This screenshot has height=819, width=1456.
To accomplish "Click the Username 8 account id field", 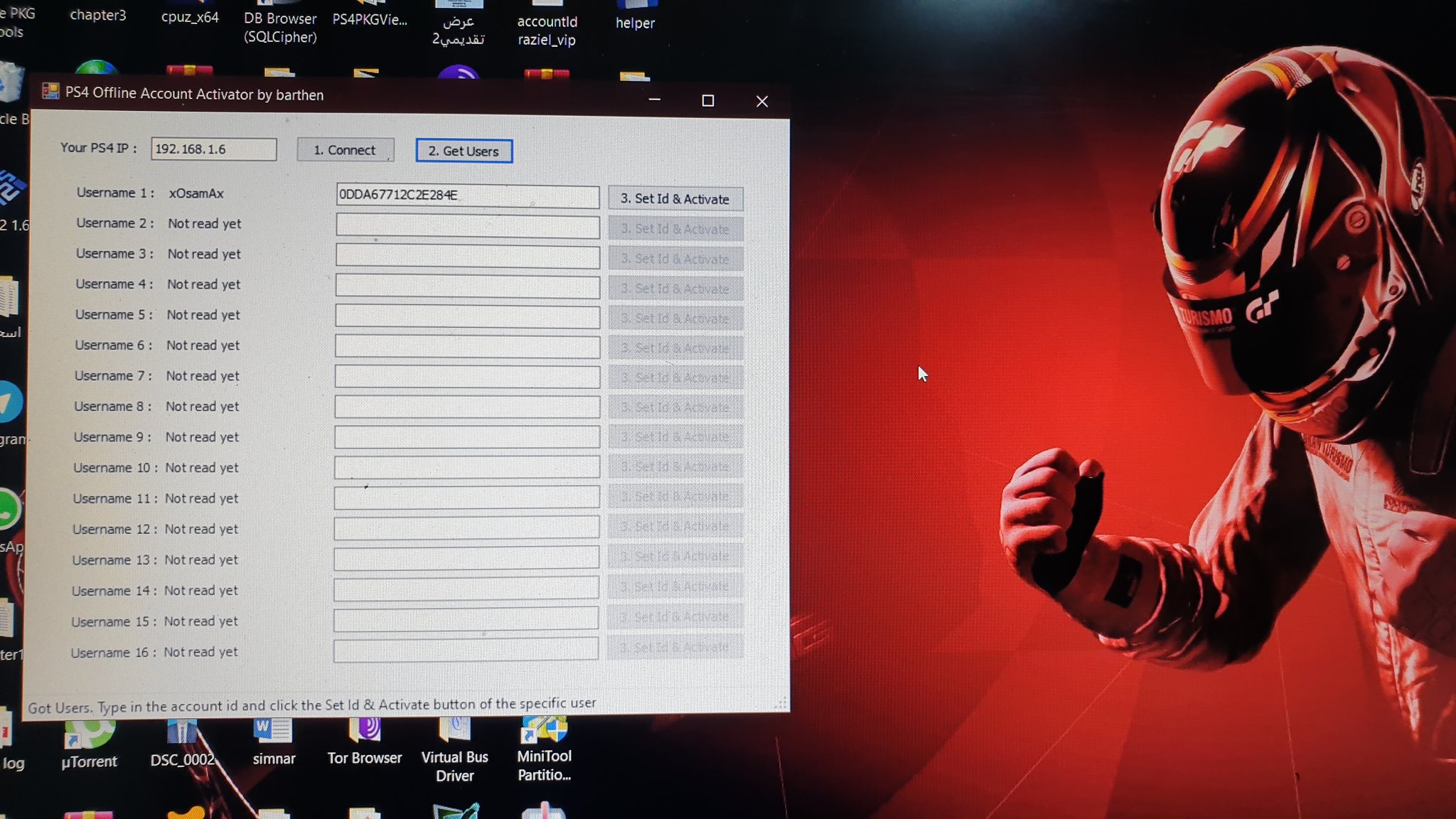I will pyautogui.click(x=467, y=407).
